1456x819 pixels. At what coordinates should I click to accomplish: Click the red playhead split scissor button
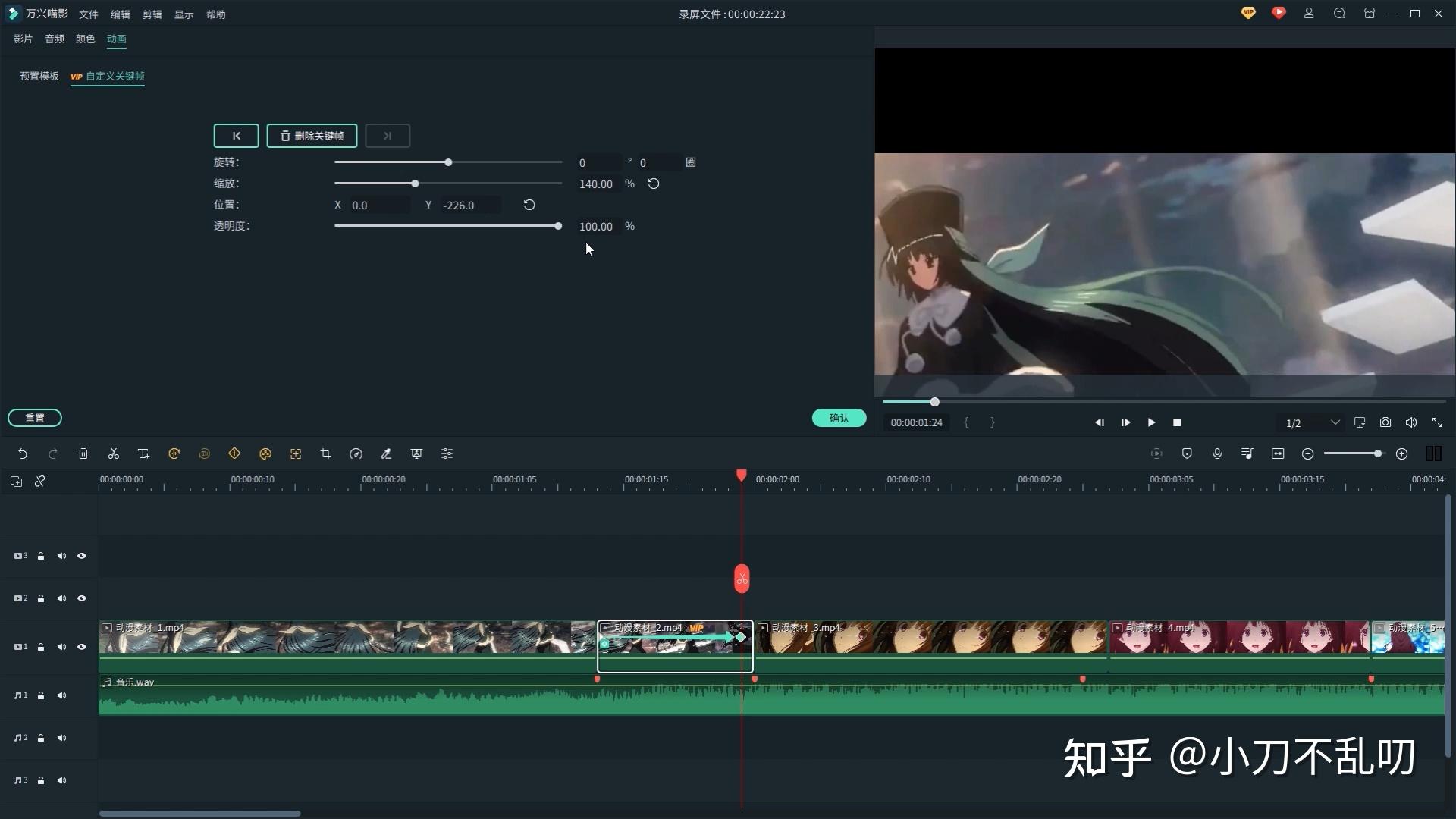click(742, 579)
